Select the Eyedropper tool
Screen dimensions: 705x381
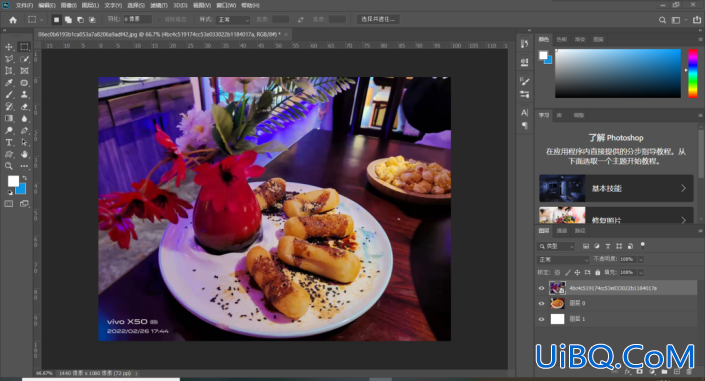[9, 82]
